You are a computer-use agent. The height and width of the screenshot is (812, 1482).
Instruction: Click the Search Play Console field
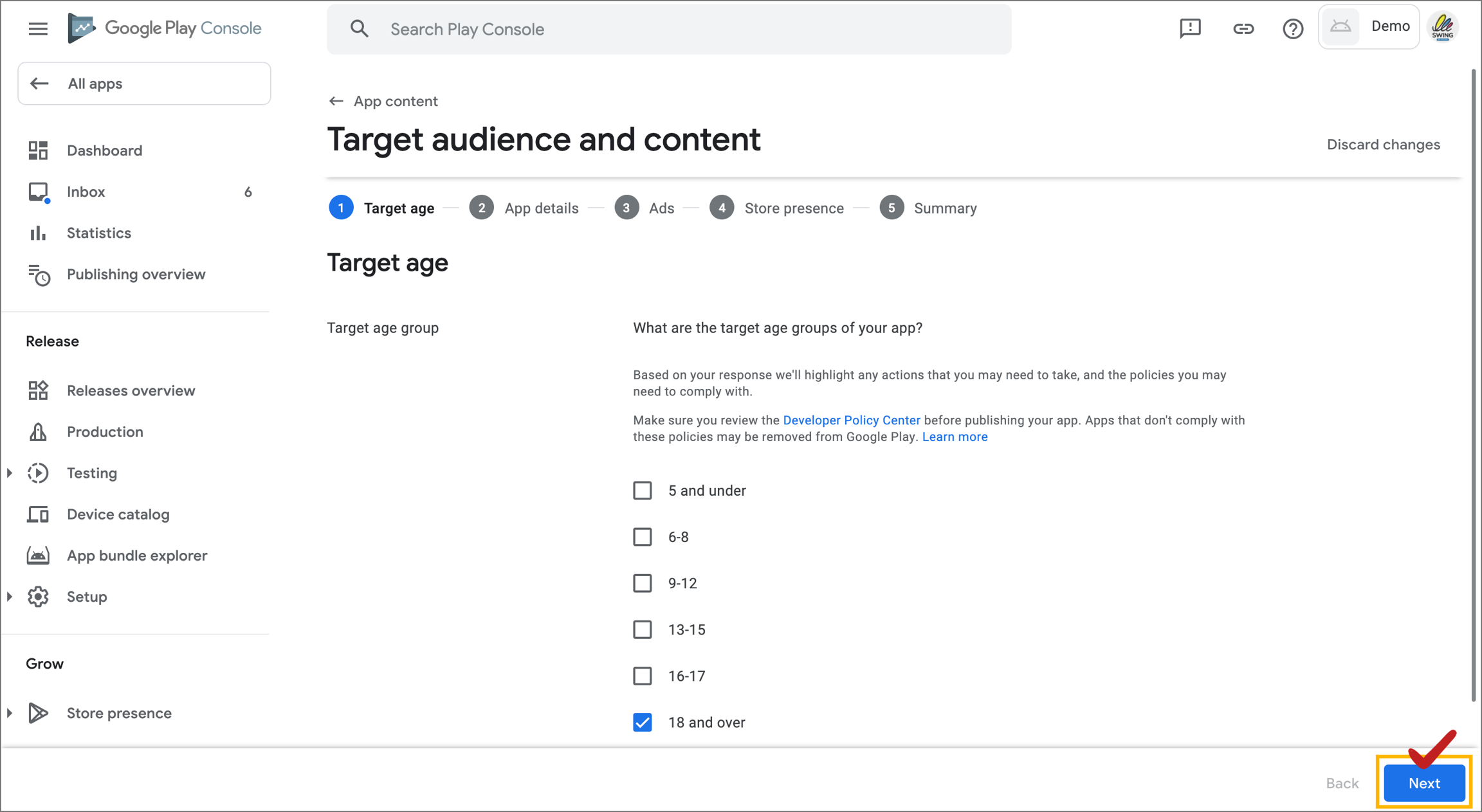[x=669, y=29]
